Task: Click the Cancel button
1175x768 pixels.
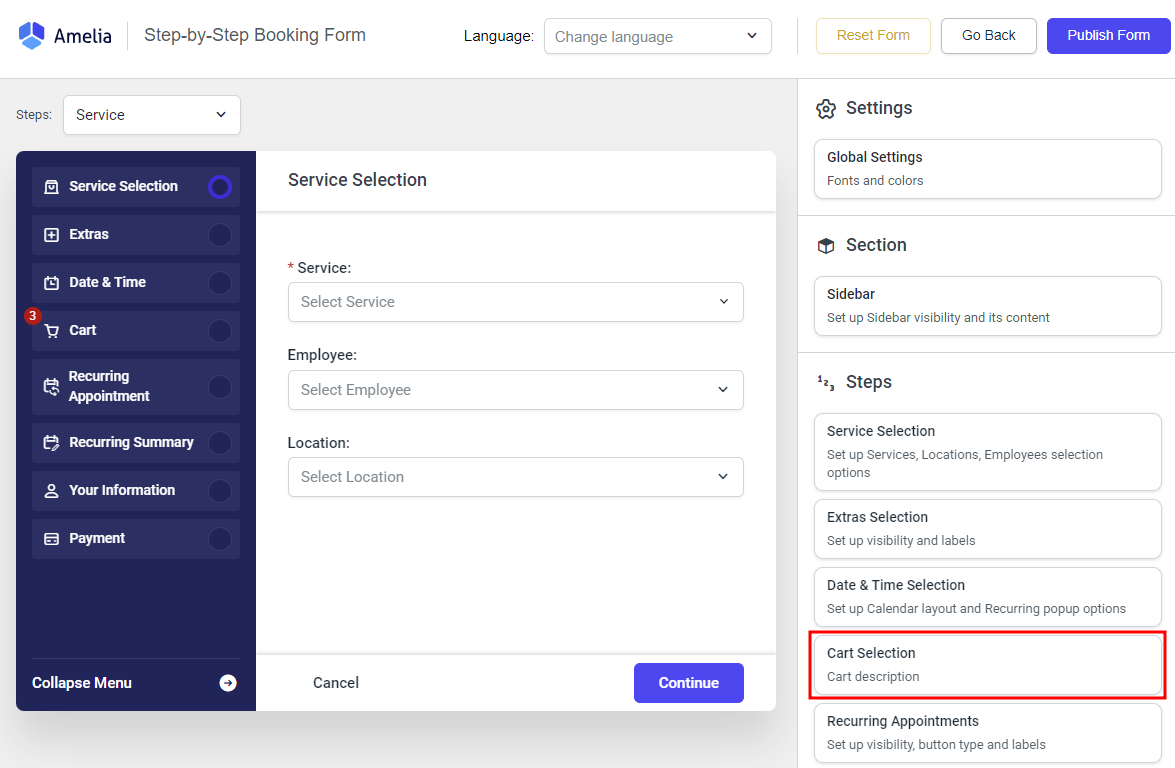Action: [336, 683]
